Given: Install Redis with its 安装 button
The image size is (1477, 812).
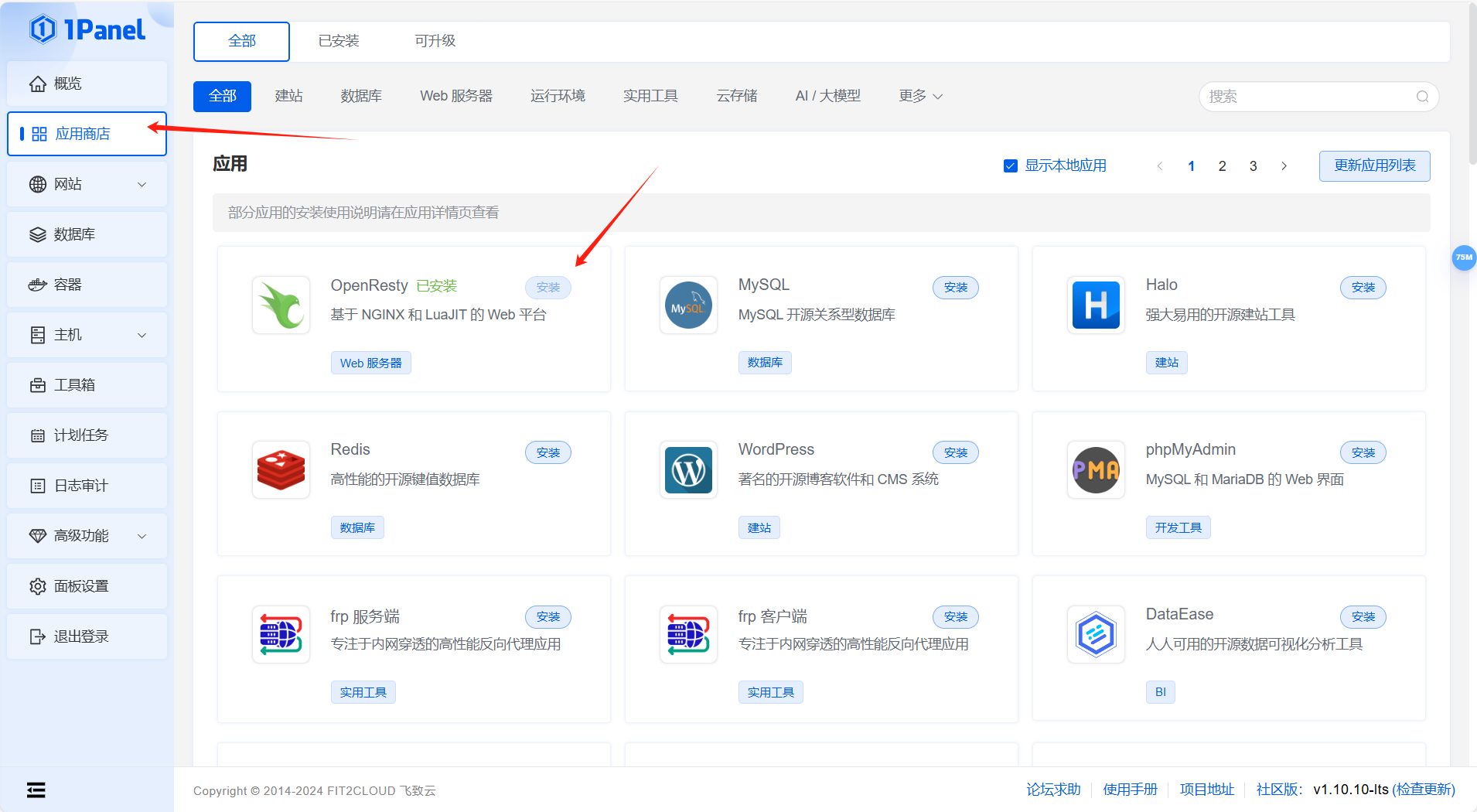Looking at the screenshot, I should [548, 452].
